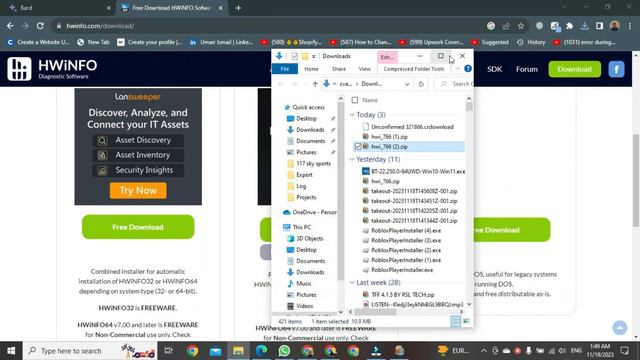Open a new Chrome tab
Image resolution: width=640 pixels, height=360 pixels.
pos(238,8)
